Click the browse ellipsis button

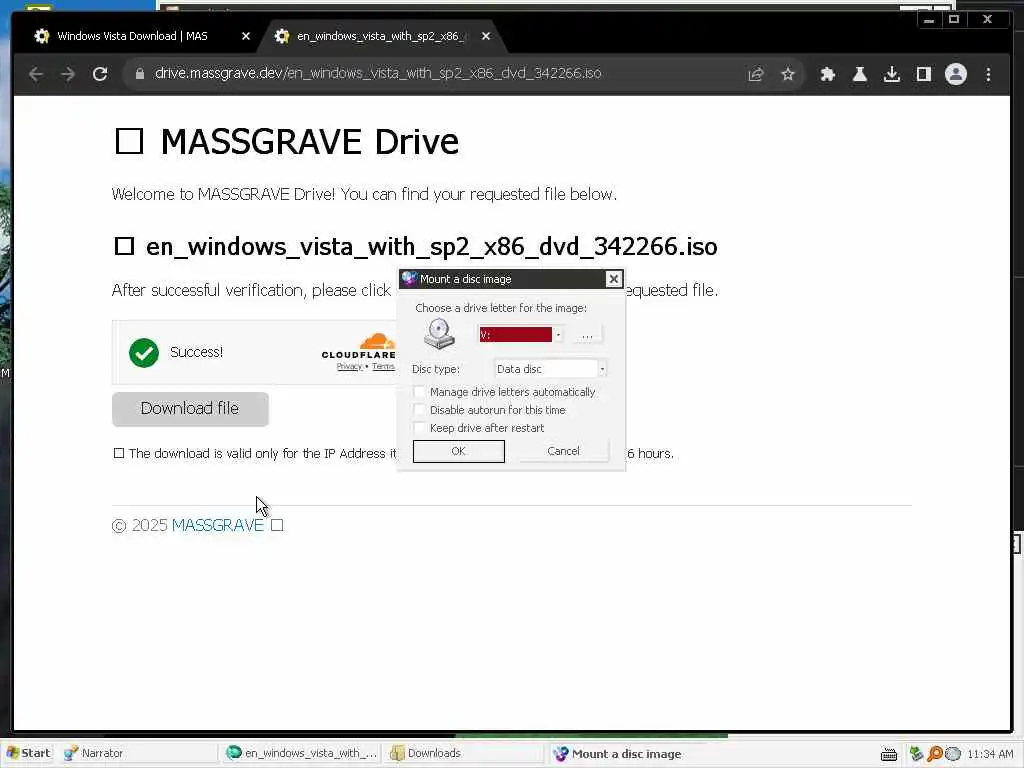586,334
